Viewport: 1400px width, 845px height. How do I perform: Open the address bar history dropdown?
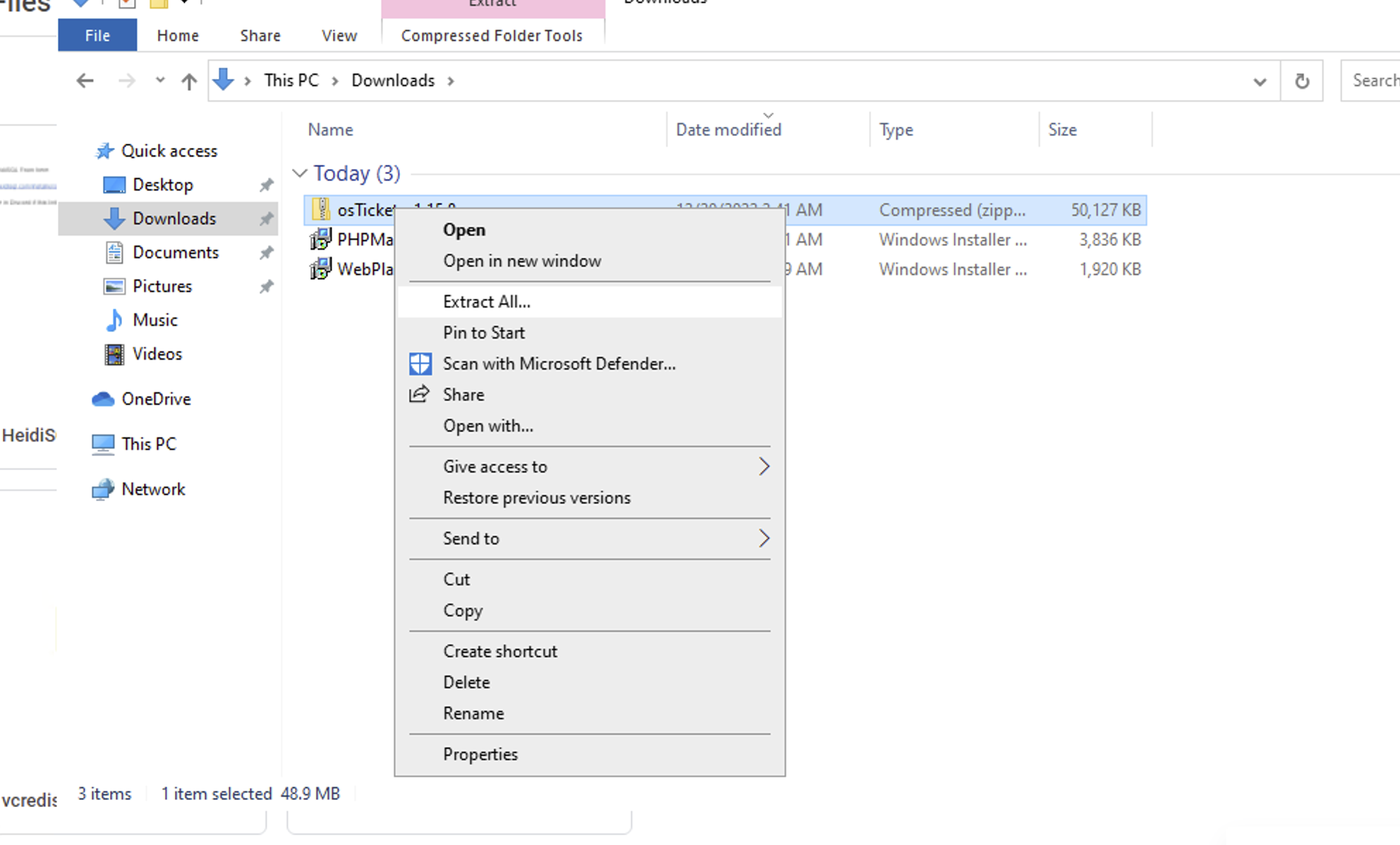click(1260, 81)
